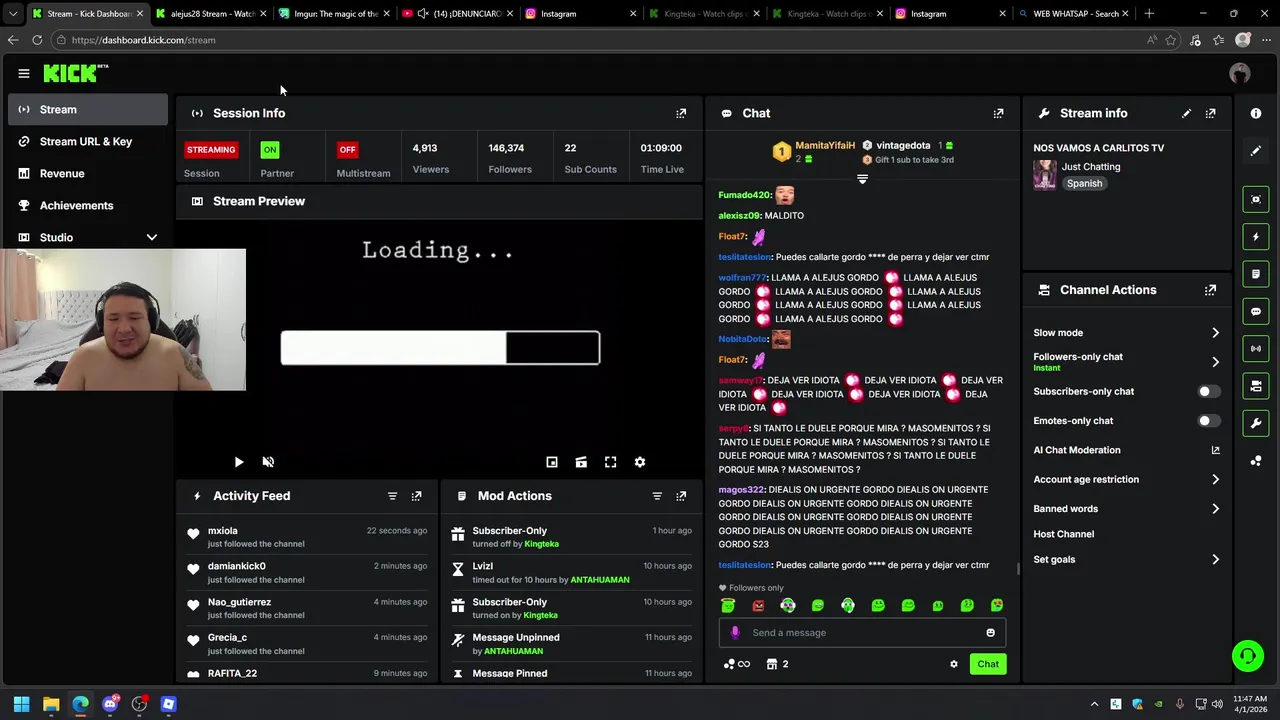1280x720 pixels.
Task: Toggle Emotes-only chat
Action: (x=1209, y=421)
